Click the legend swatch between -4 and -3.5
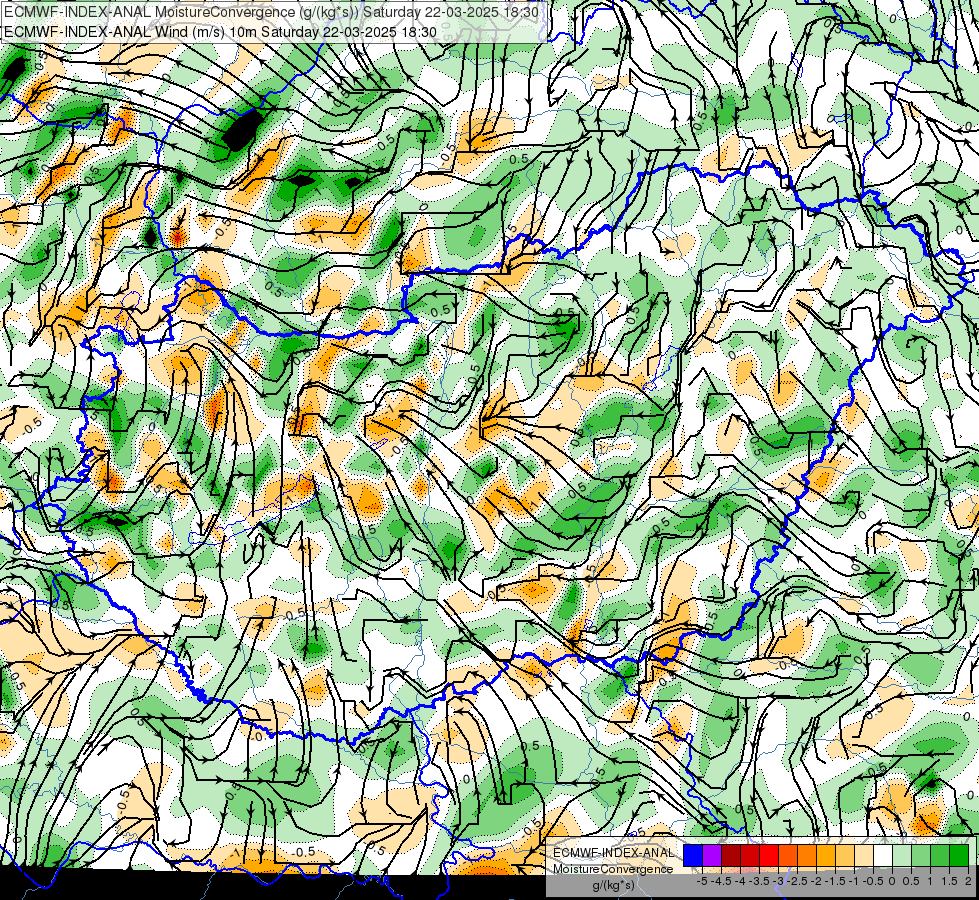The width and height of the screenshot is (979, 900). coord(750,856)
